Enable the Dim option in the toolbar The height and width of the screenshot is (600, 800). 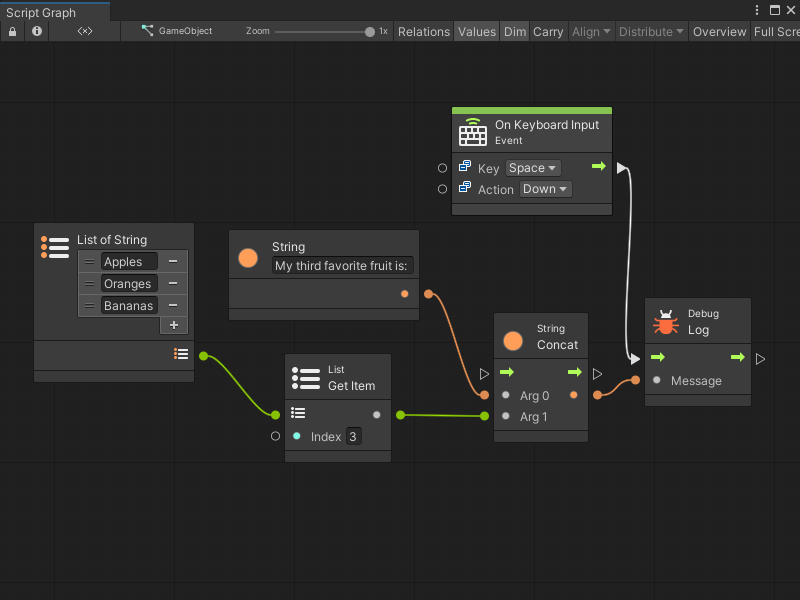click(x=515, y=31)
